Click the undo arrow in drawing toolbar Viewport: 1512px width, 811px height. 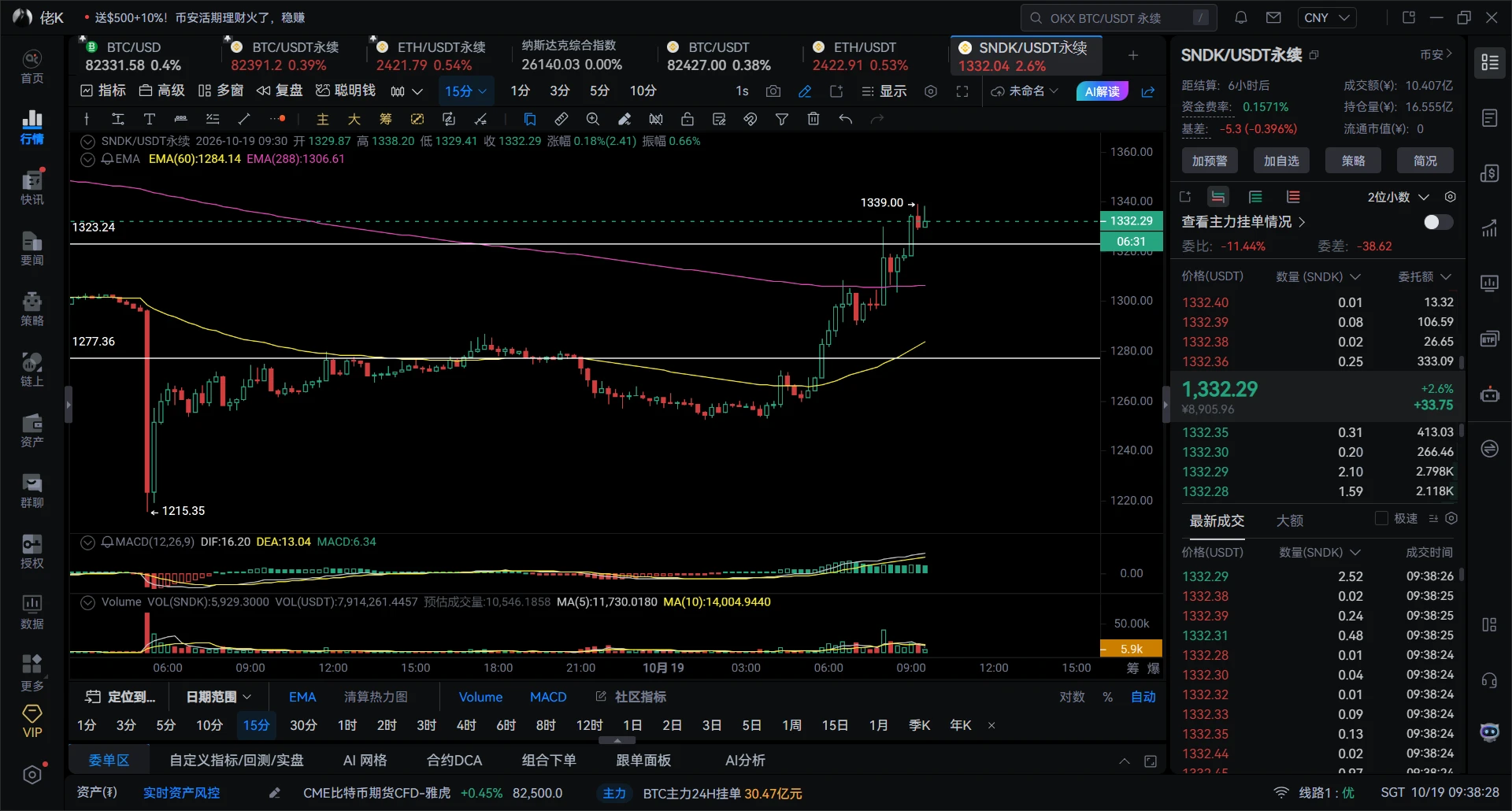[x=845, y=119]
